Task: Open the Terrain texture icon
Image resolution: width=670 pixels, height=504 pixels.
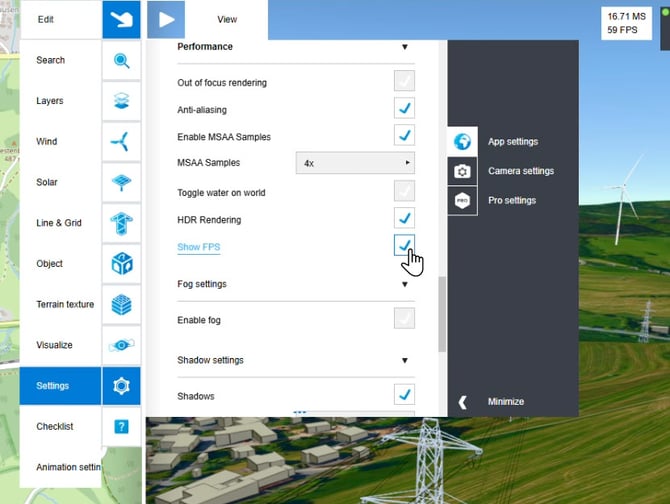Action: pos(122,305)
